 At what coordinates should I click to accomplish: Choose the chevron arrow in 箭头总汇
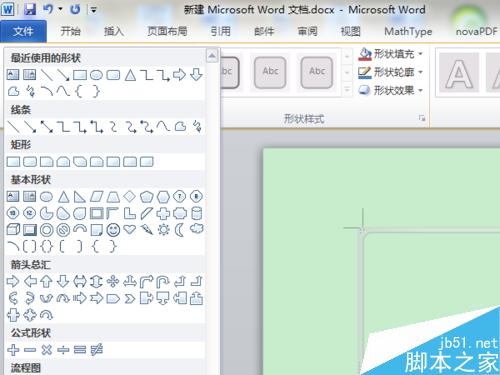(x=130, y=299)
